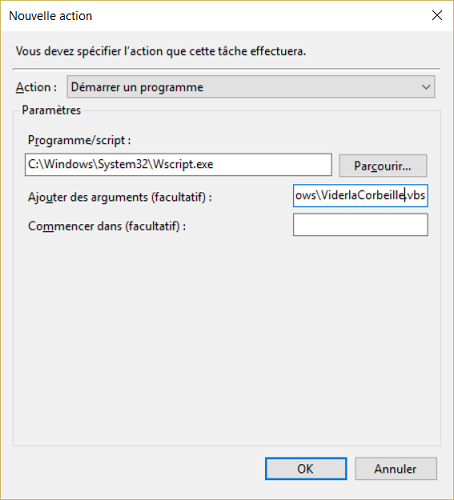Click the 'Programme/script :' label
The width and height of the screenshot is (454, 500).
tap(79, 140)
